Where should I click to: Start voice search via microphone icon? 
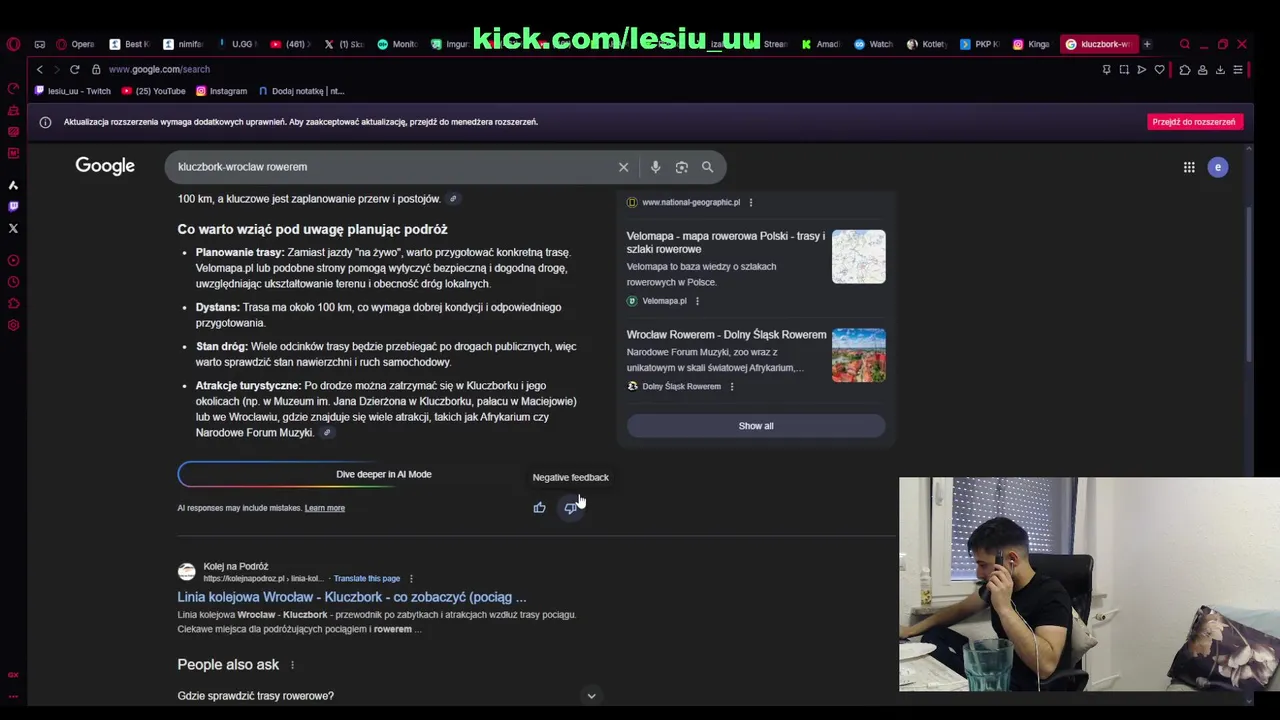[655, 167]
